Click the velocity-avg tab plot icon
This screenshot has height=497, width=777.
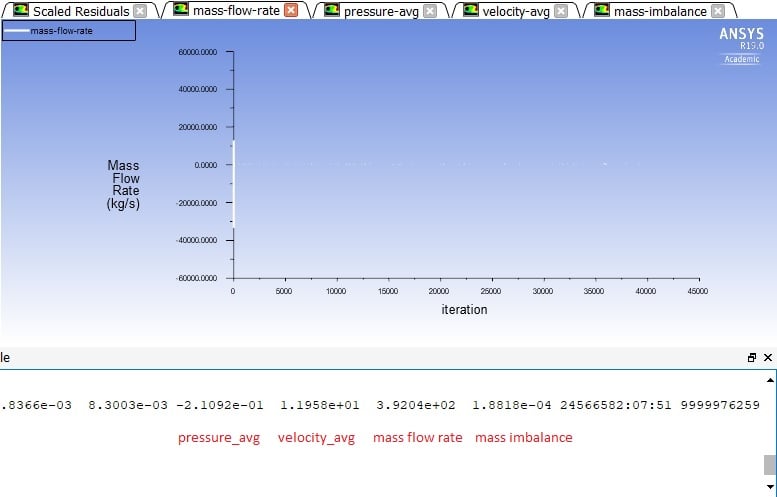click(x=470, y=10)
